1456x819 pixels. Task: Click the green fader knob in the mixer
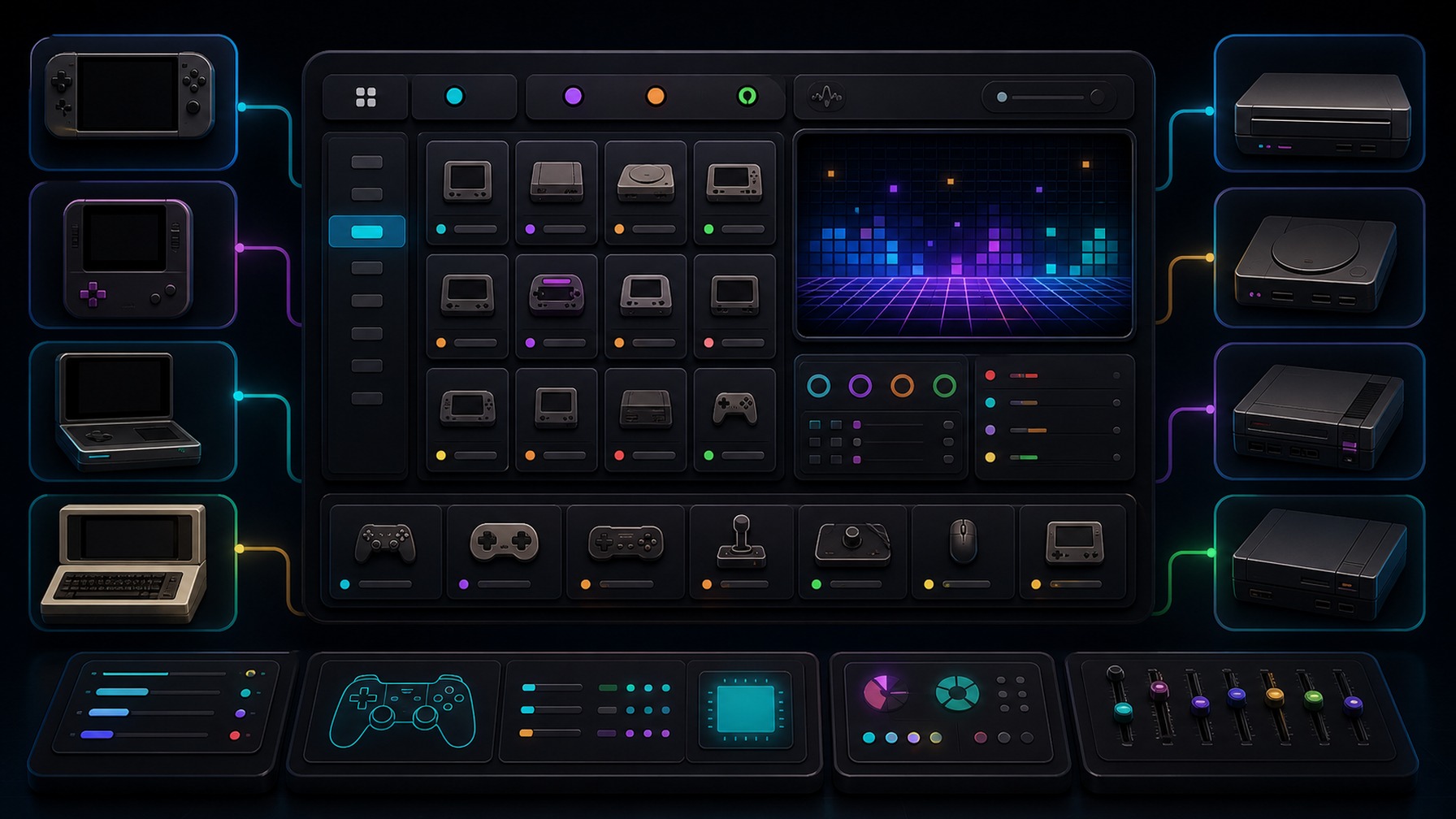(x=1313, y=697)
